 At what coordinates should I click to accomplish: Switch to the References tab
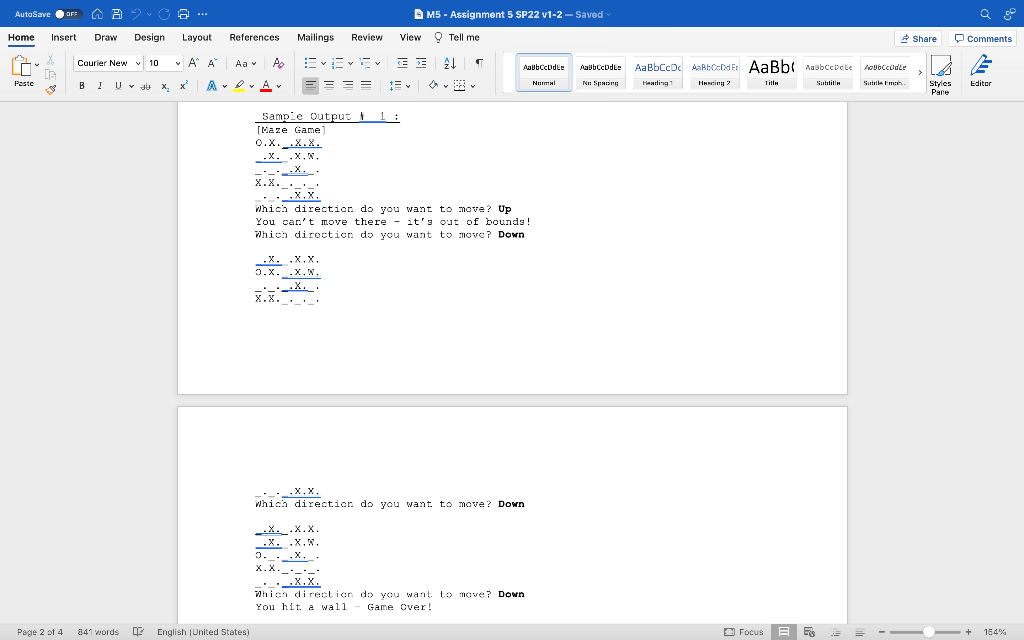(x=254, y=37)
